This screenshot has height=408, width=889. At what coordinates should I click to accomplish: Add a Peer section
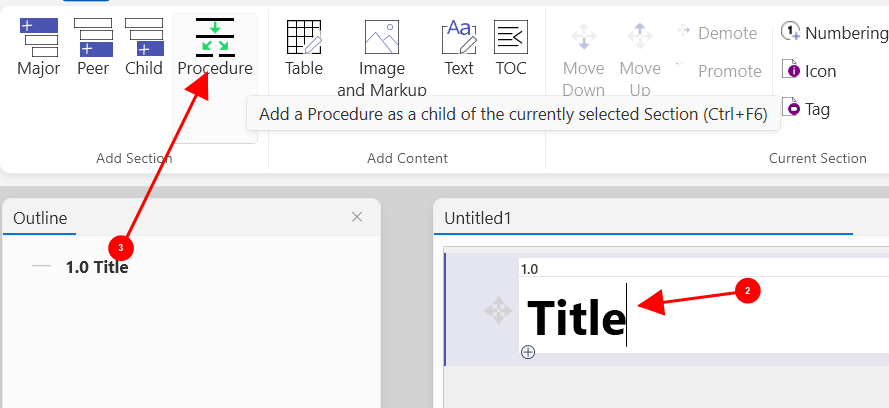point(93,48)
